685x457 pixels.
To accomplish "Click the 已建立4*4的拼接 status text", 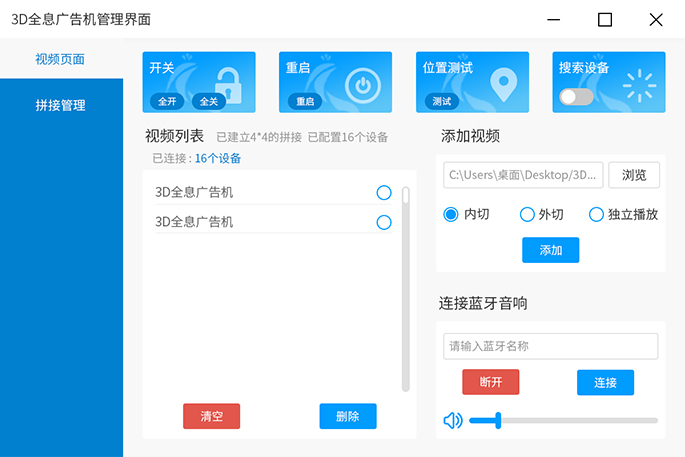I will click(259, 137).
